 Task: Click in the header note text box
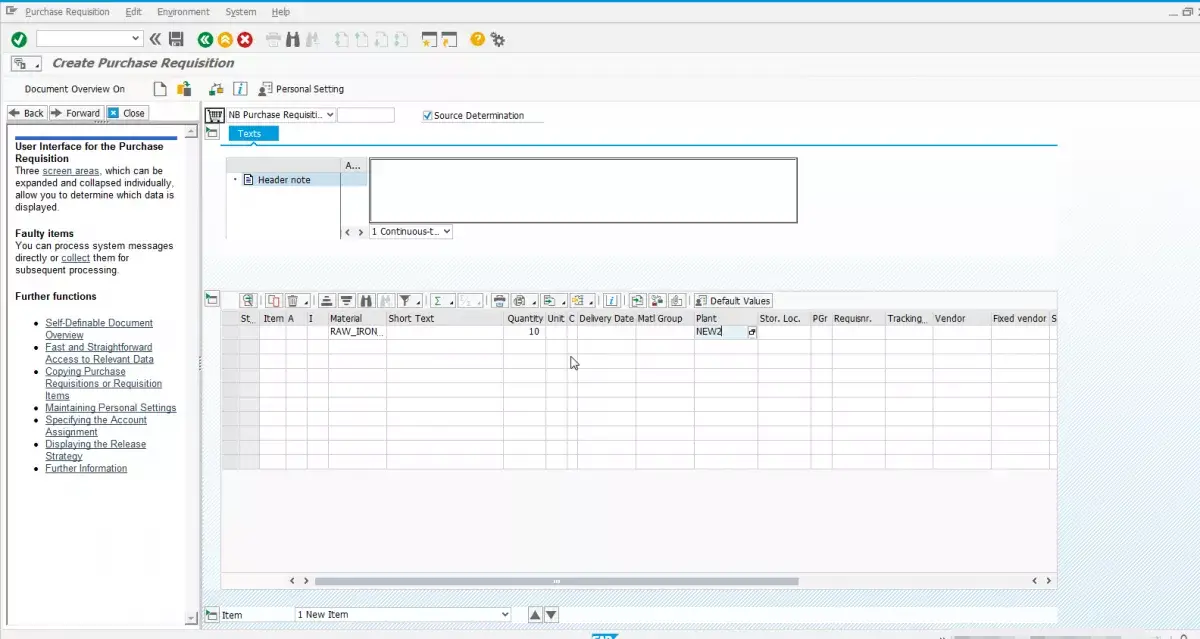583,190
